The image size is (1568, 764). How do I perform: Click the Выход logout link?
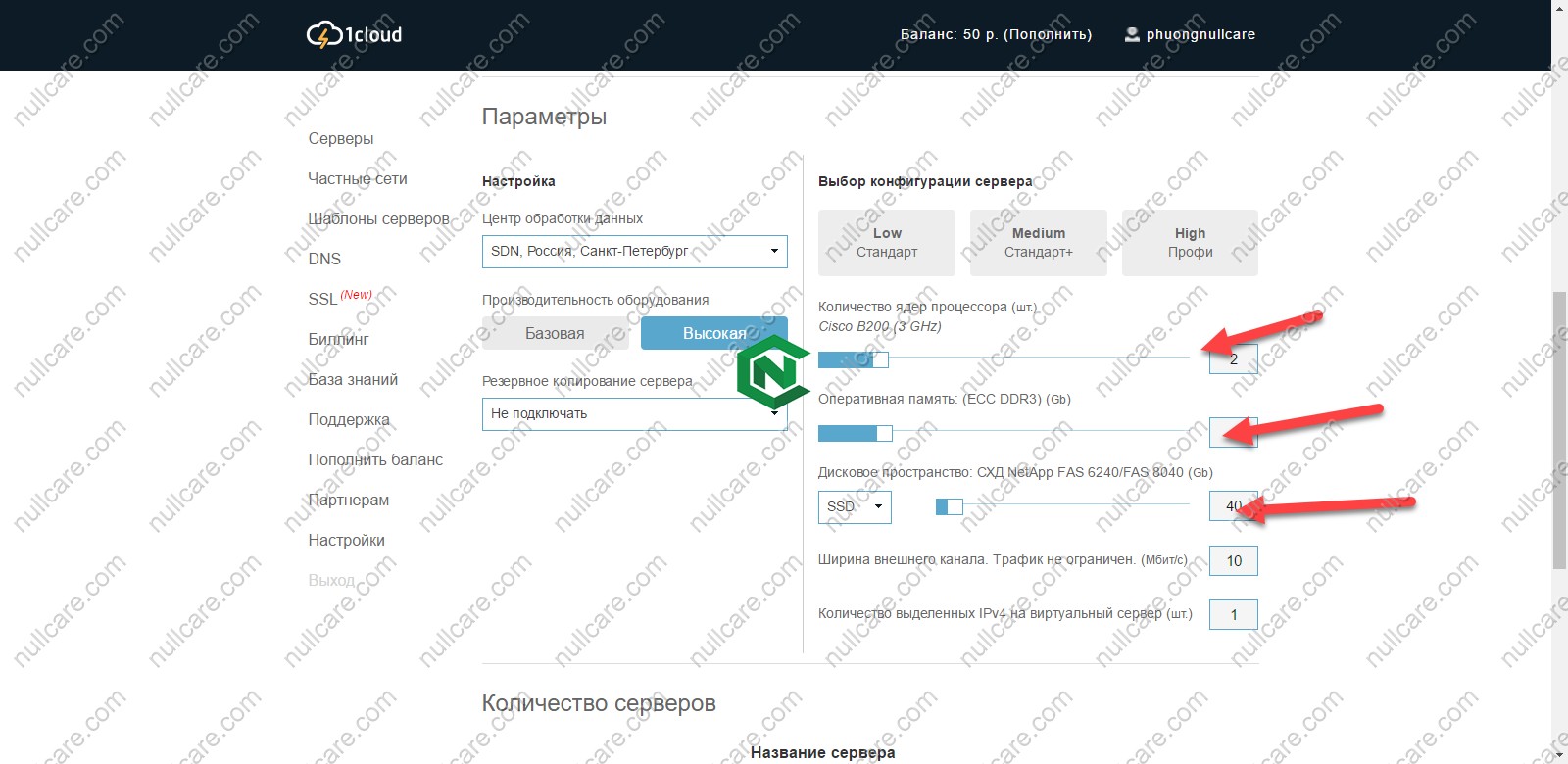(331, 581)
